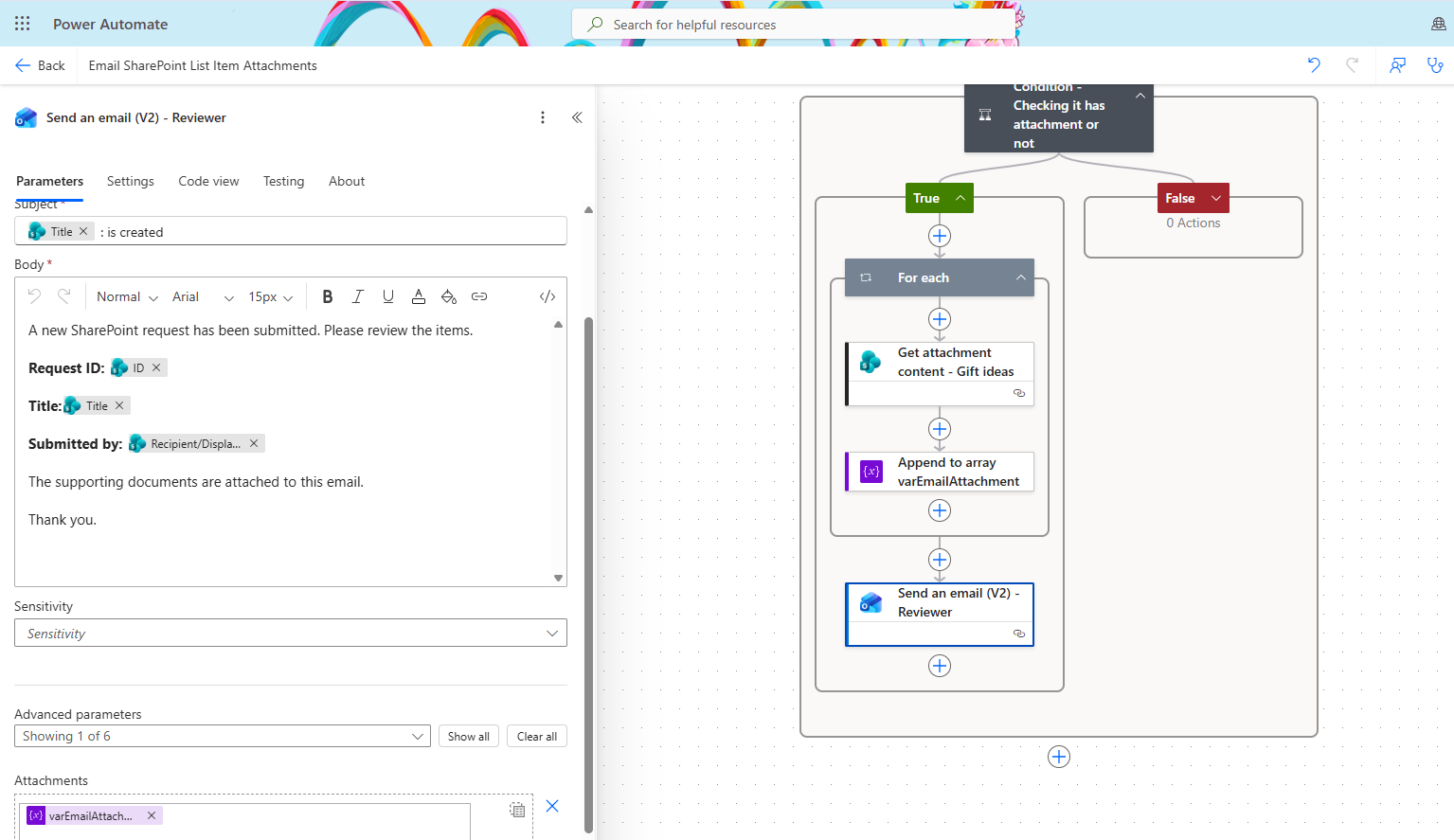This screenshot has height=840, width=1454.
Task: Collapse the True branch chevron
Action: (960, 198)
